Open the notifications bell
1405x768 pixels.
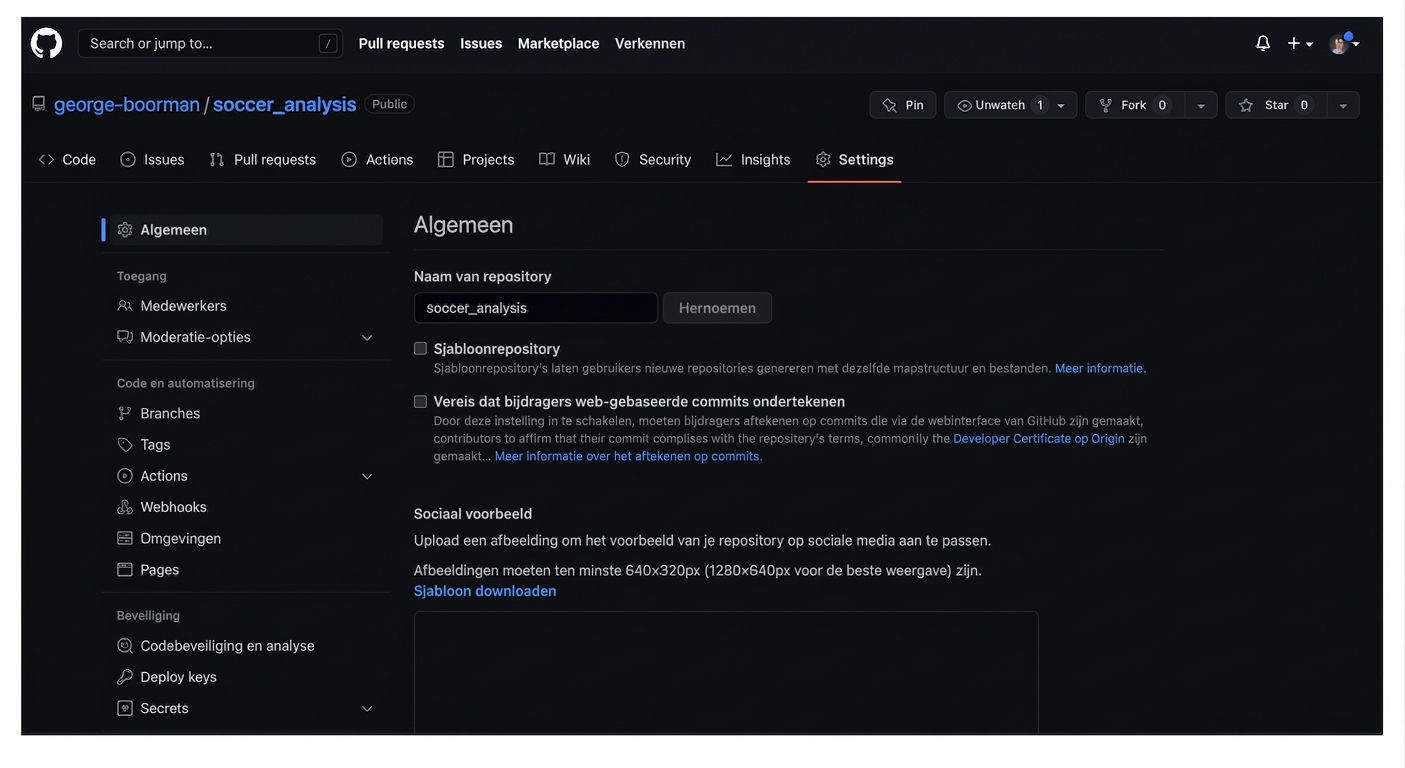pyautogui.click(x=1263, y=43)
